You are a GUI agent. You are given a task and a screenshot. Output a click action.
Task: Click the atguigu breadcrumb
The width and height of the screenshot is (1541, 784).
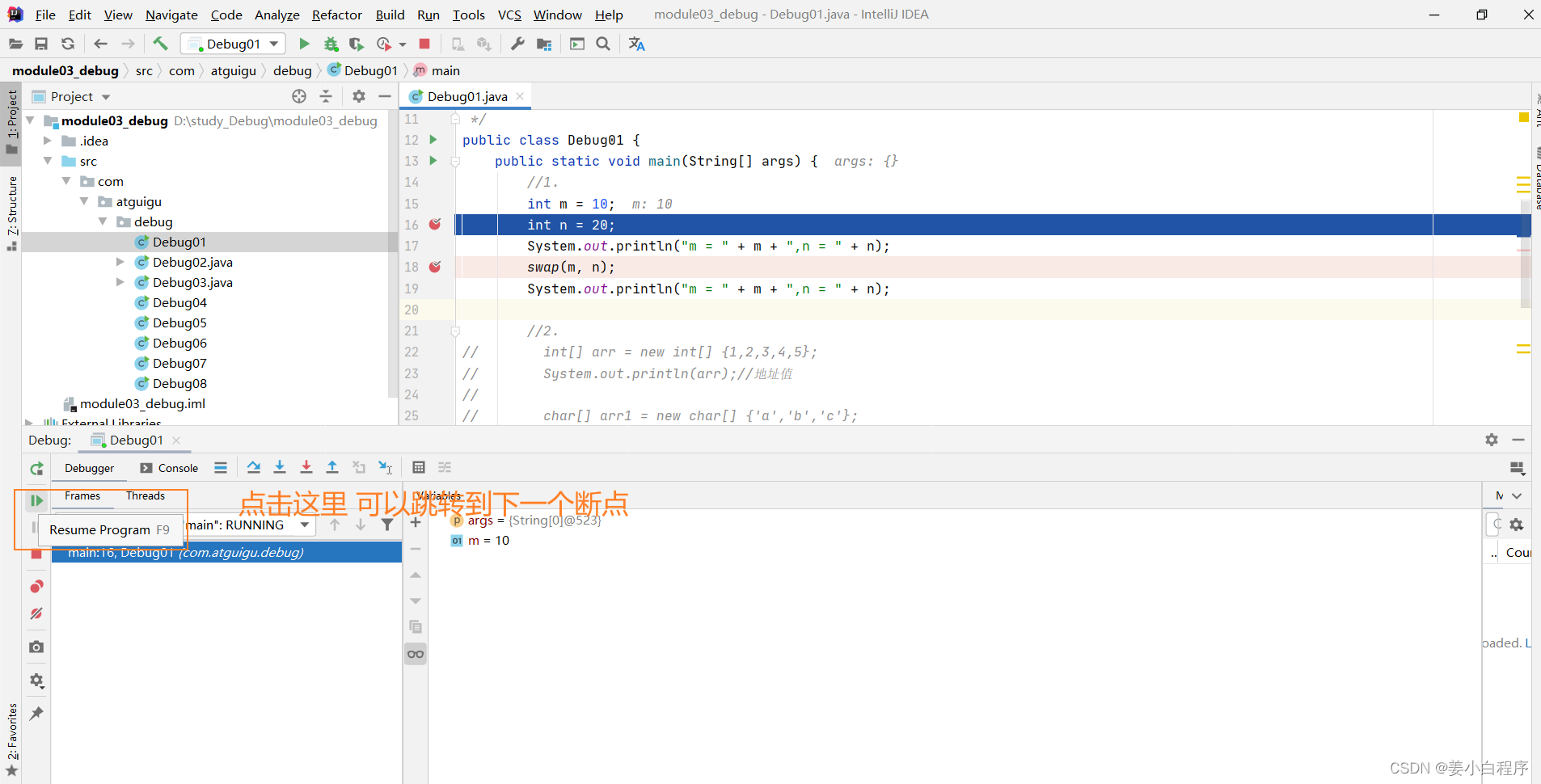click(234, 70)
